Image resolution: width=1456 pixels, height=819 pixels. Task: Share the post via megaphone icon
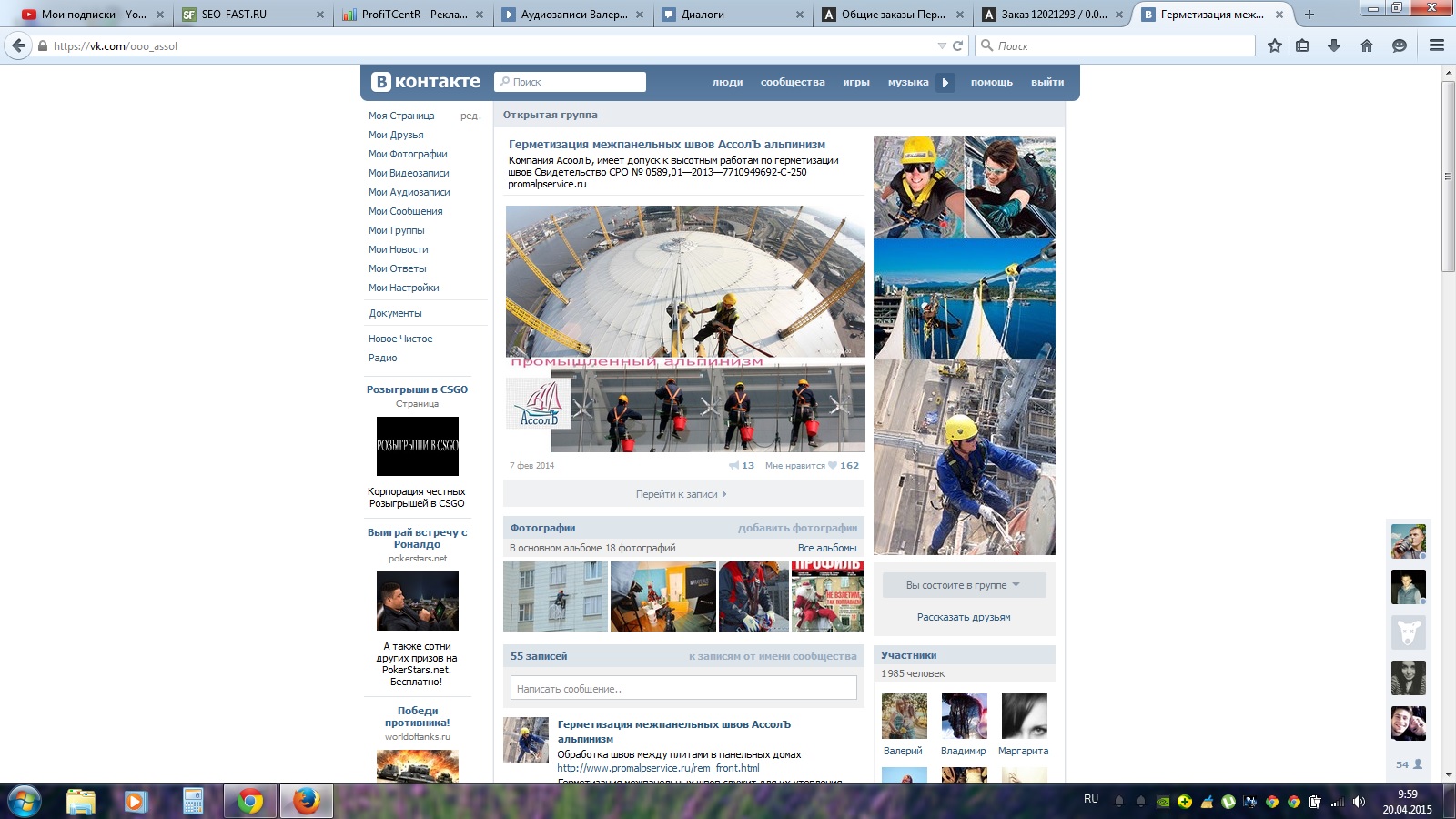734,465
